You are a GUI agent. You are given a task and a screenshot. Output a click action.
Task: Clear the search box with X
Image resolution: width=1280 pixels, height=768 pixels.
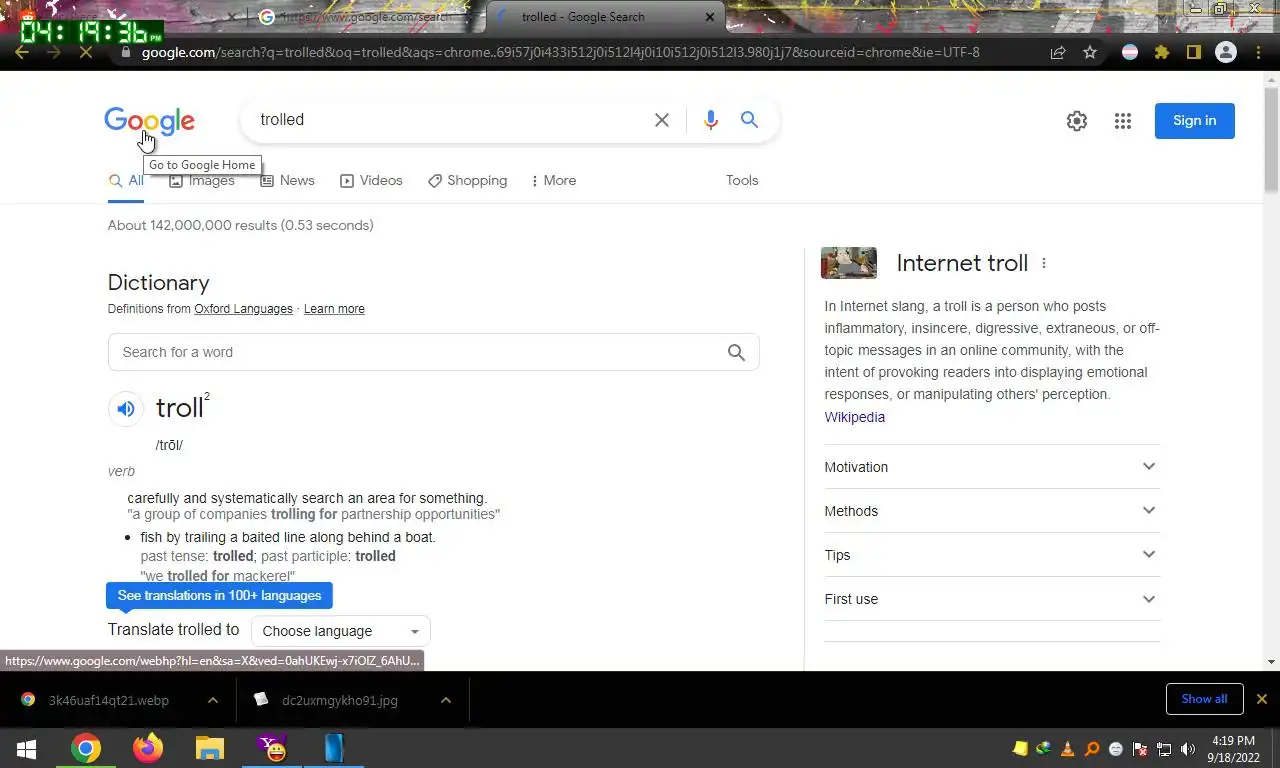coord(662,120)
